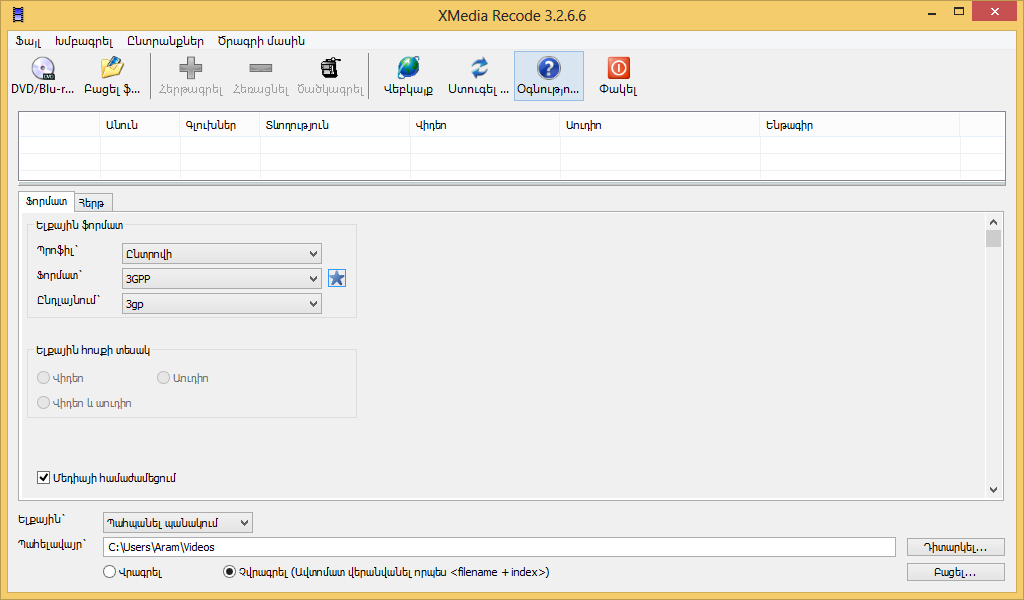Open a DVD/Blu-ray disc
The image size is (1024, 600).
(x=43, y=76)
